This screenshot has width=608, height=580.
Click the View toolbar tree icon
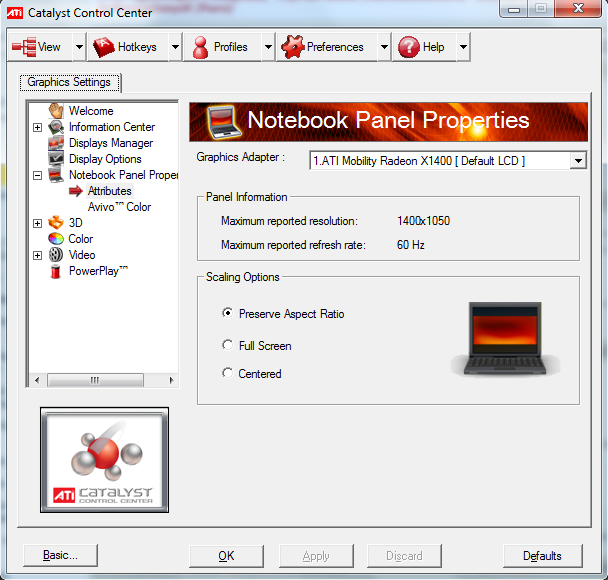(24, 47)
